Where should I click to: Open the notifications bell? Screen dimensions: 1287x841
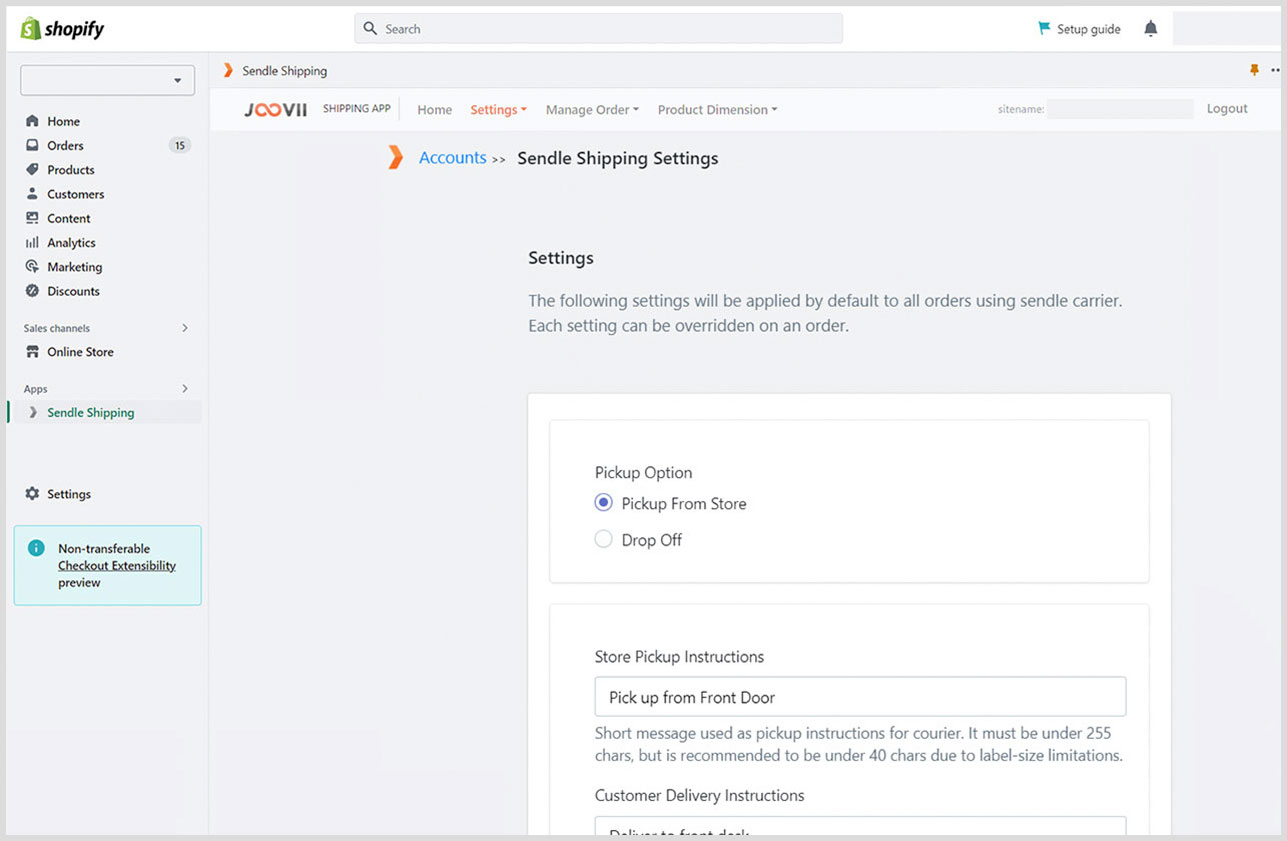(1150, 29)
